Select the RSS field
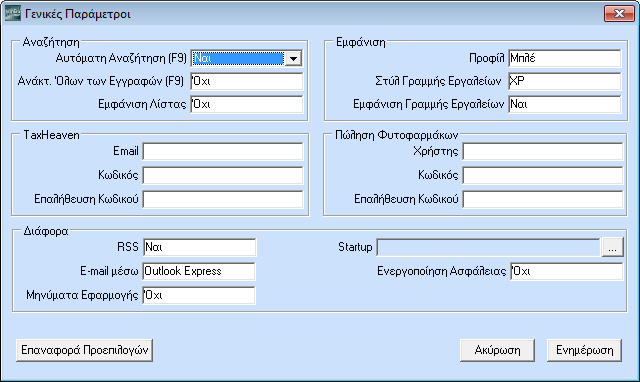The height and width of the screenshot is (382, 640). point(199,247)
